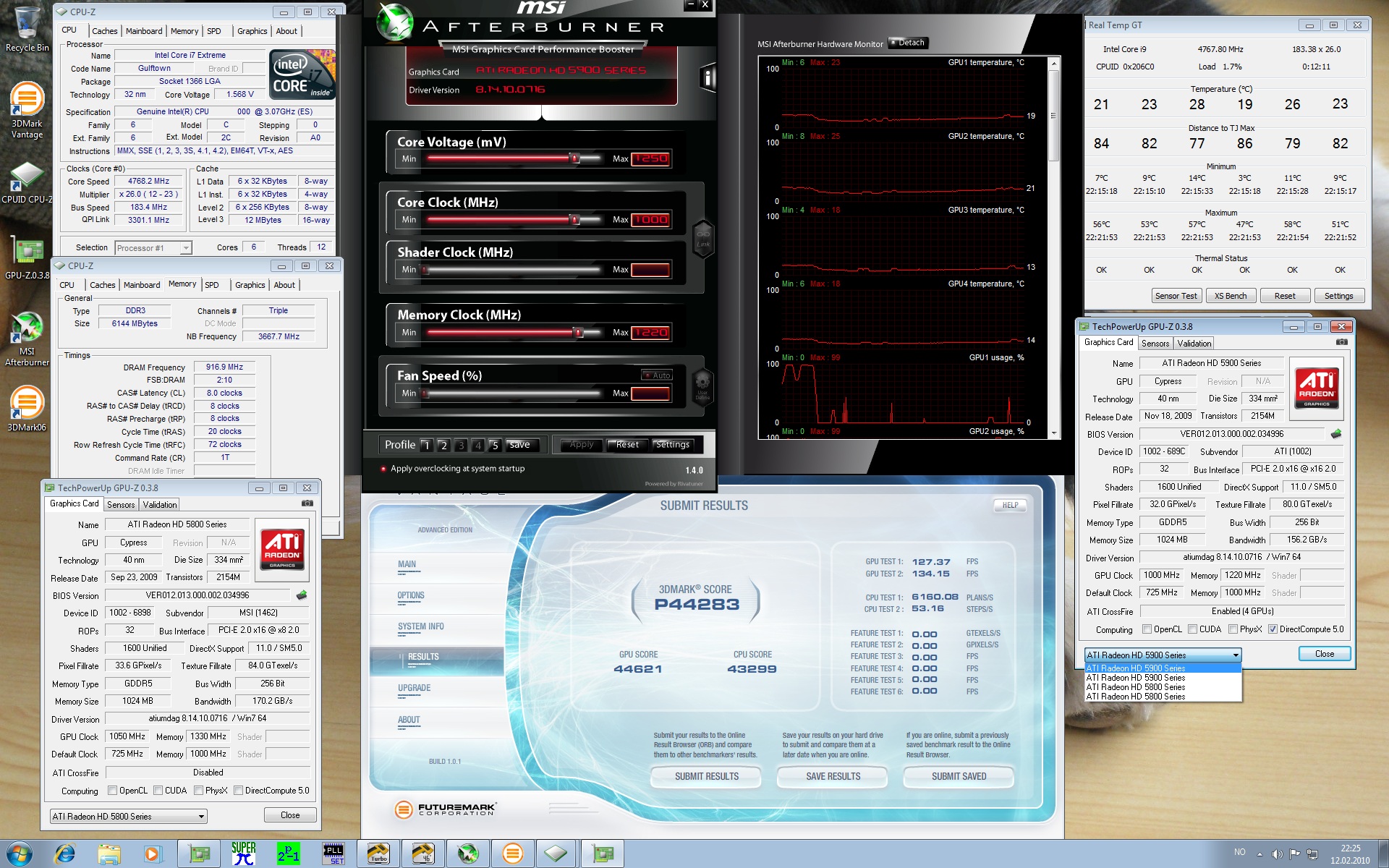1389x868 pixels.
Task: Click the hardware monitor vertical scrollbar
Action: tap(1053, 247)
